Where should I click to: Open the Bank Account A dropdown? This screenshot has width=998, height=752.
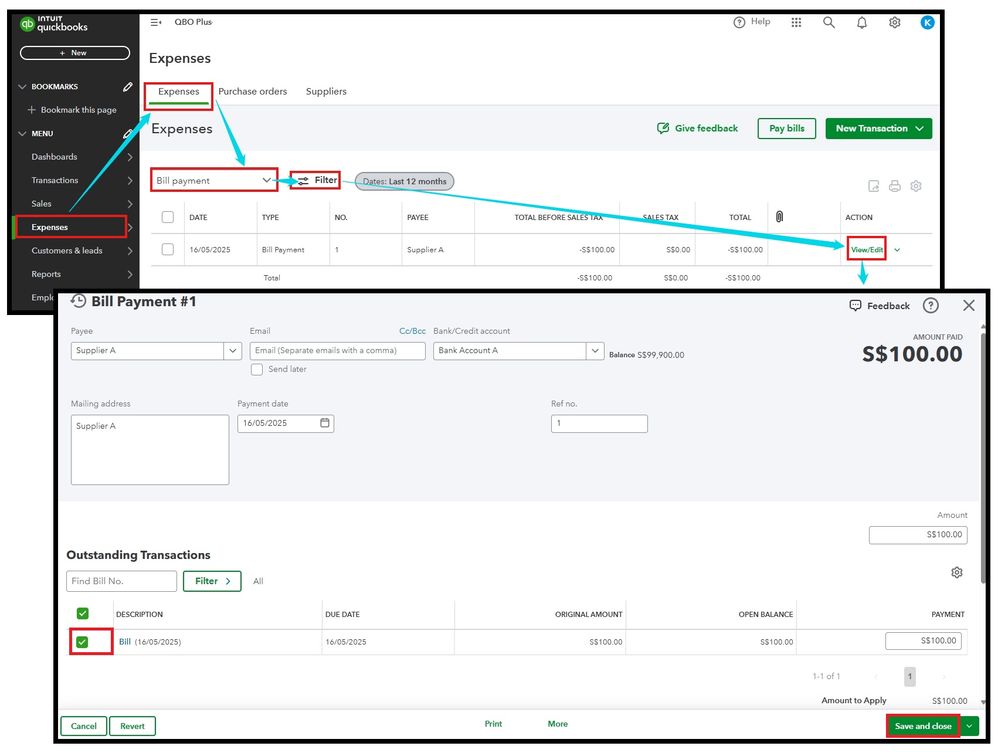(x=594, y=351)
